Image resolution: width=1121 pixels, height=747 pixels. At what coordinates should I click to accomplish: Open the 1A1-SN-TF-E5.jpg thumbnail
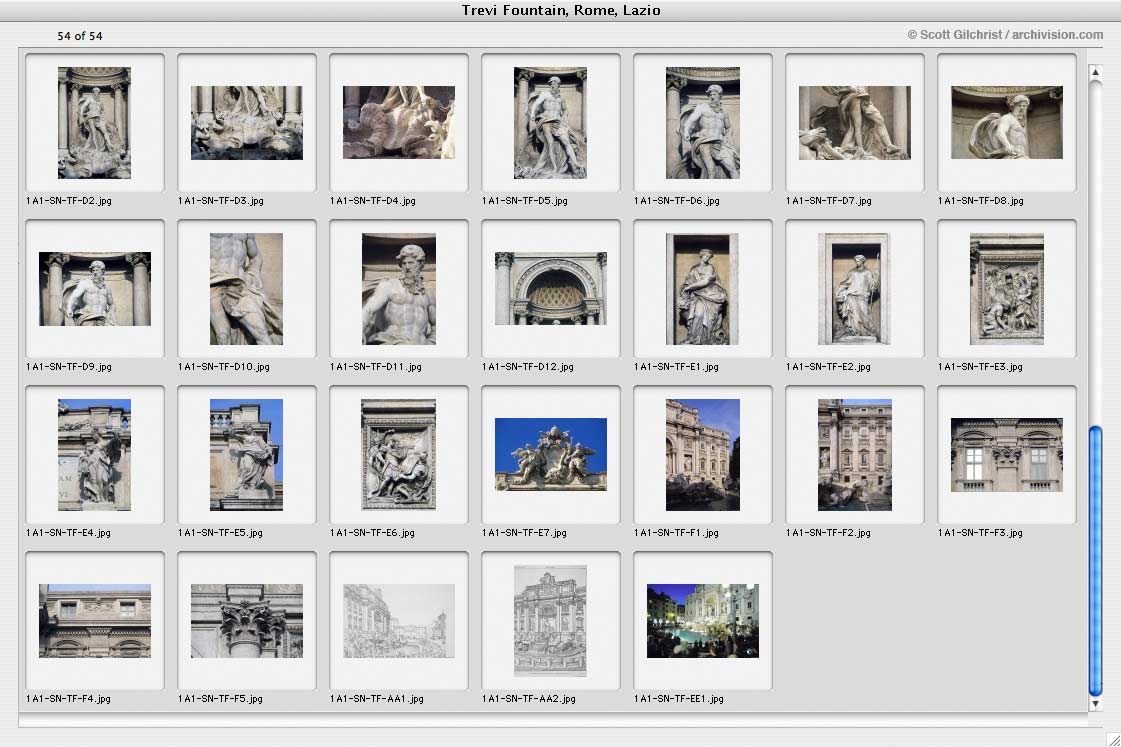pyautogui.click(x=247, y=455)
